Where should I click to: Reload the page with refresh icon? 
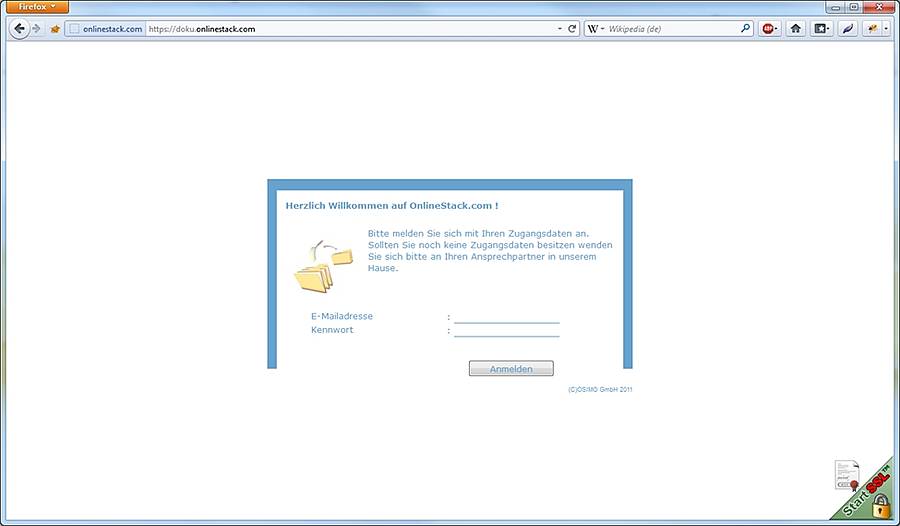coord(572,28)
